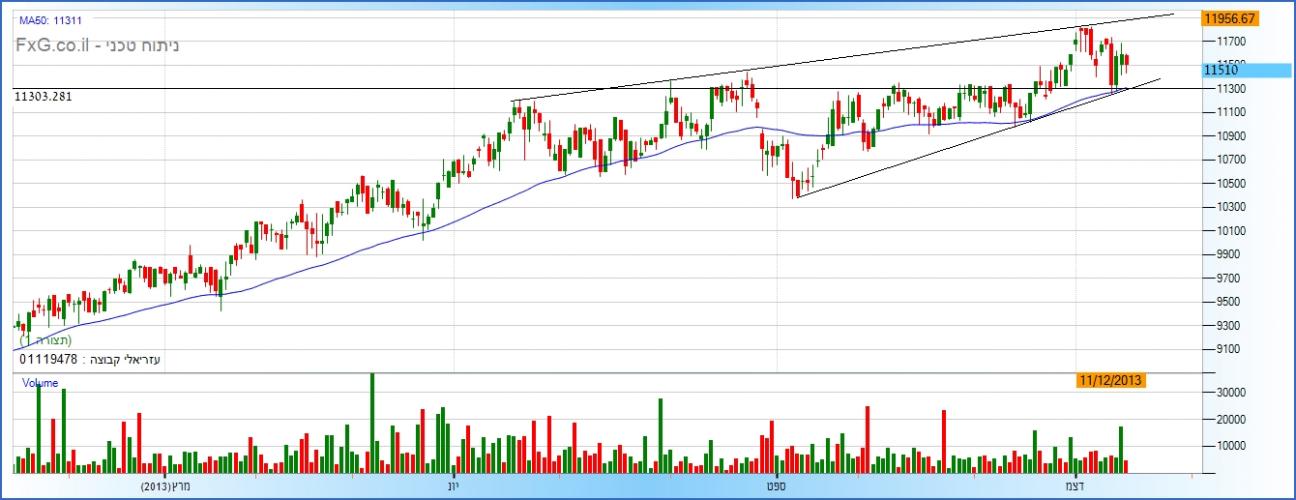Click the 30000 volume axis label

tap(1230, 393)
